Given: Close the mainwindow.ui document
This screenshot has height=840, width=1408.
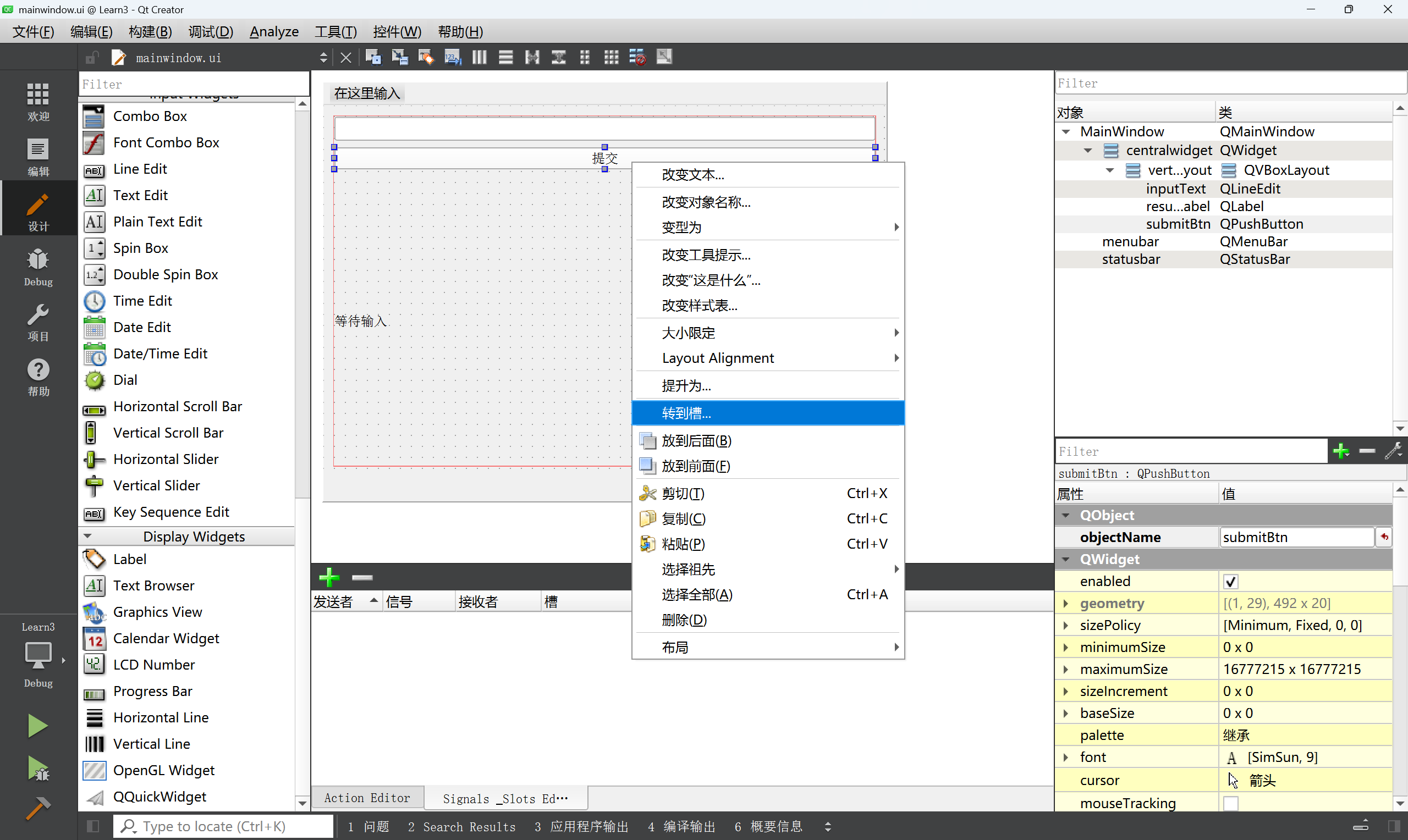Looking at the screenshot, I should pos(346,58).
